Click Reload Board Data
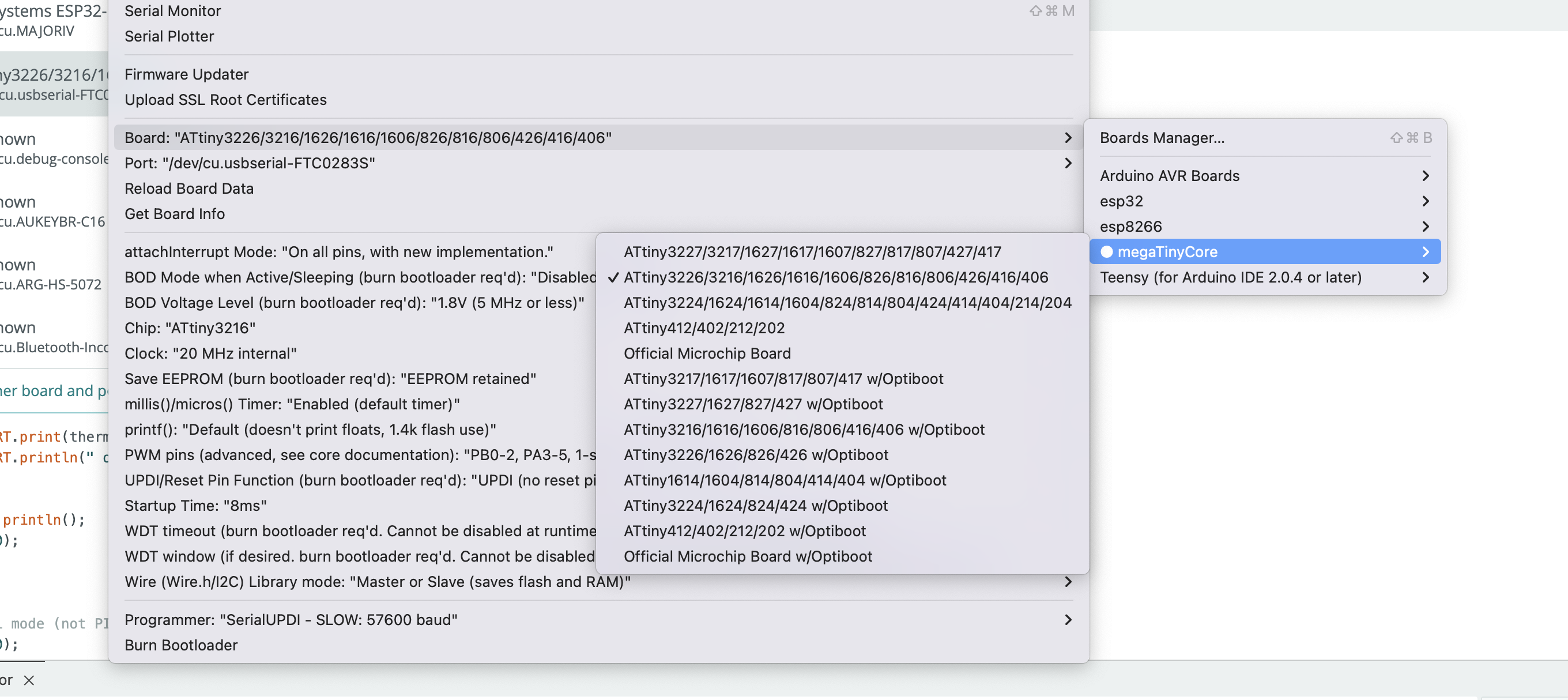1568x700 pixels. tap(598, 189)
